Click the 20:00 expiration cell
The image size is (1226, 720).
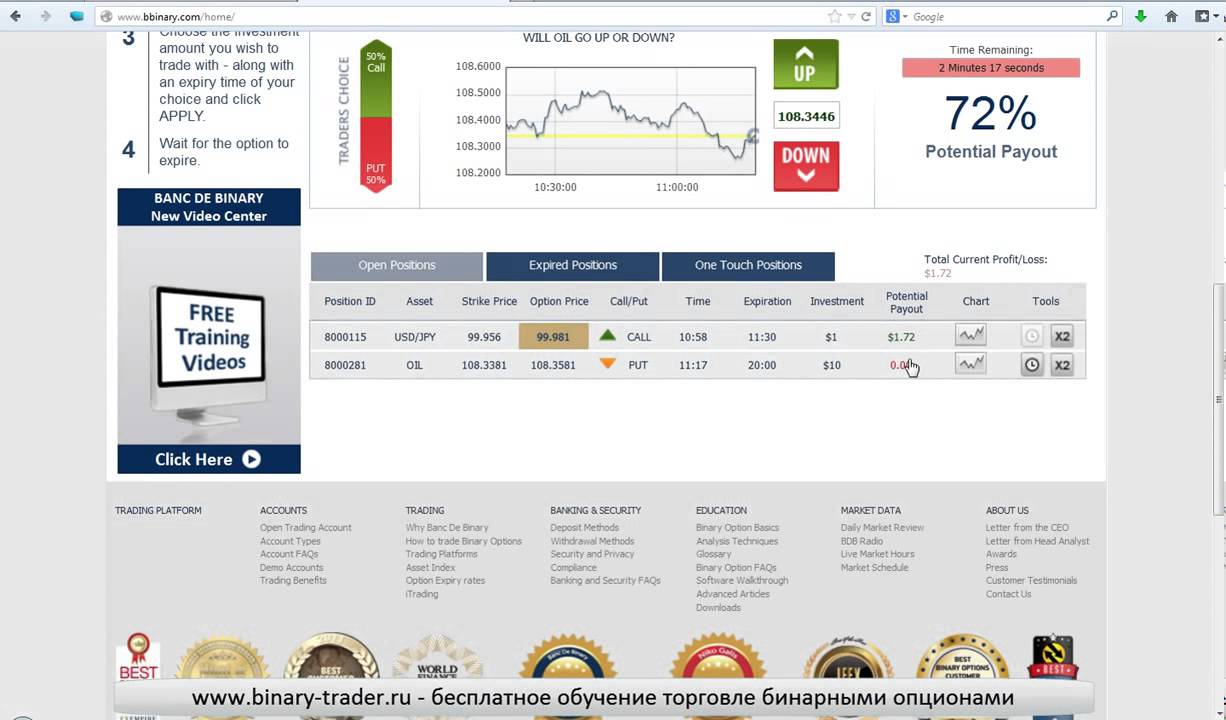coord(761,365)
